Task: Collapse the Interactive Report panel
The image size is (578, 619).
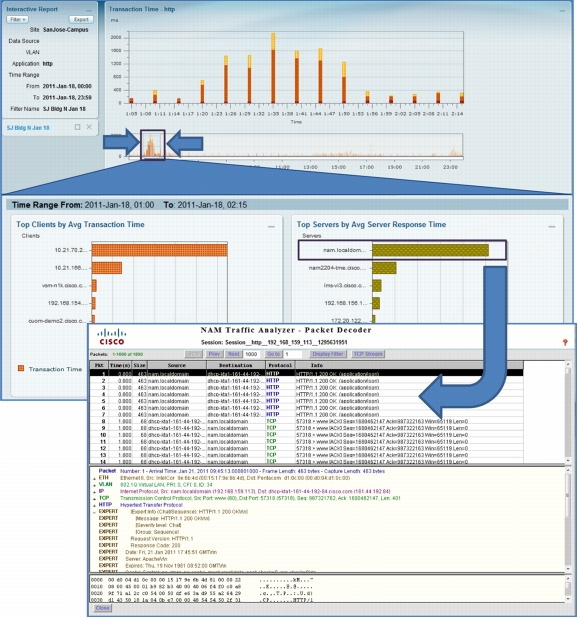Action: point(89,9)
